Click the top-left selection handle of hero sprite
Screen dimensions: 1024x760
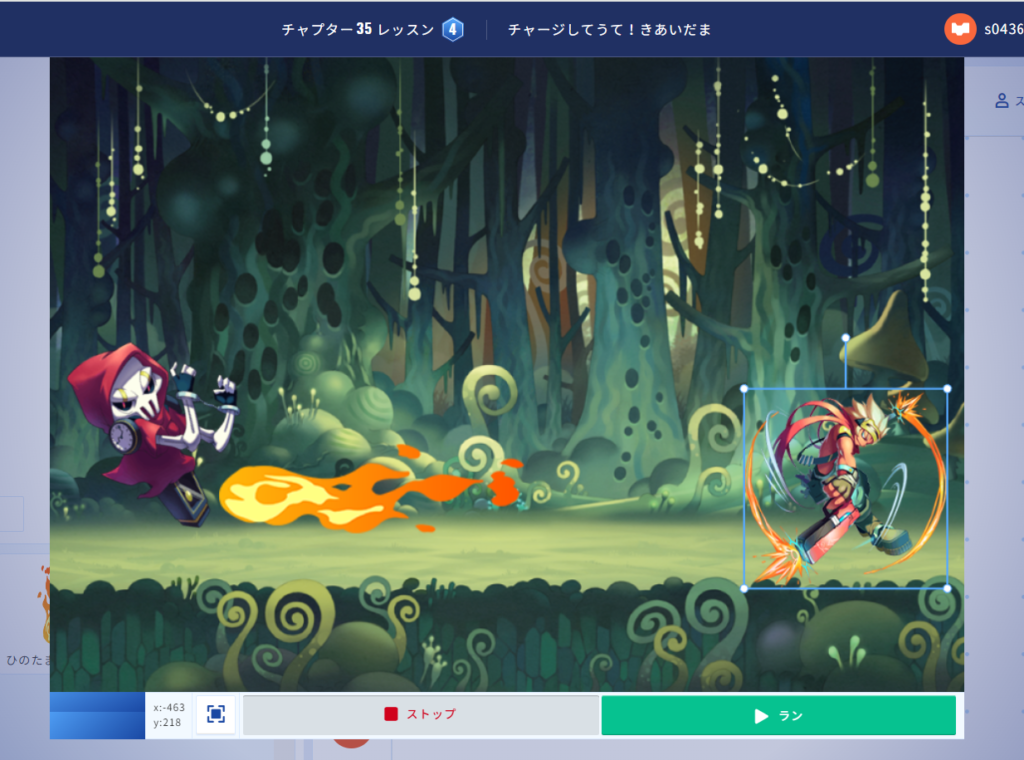(x=744, y=388)
